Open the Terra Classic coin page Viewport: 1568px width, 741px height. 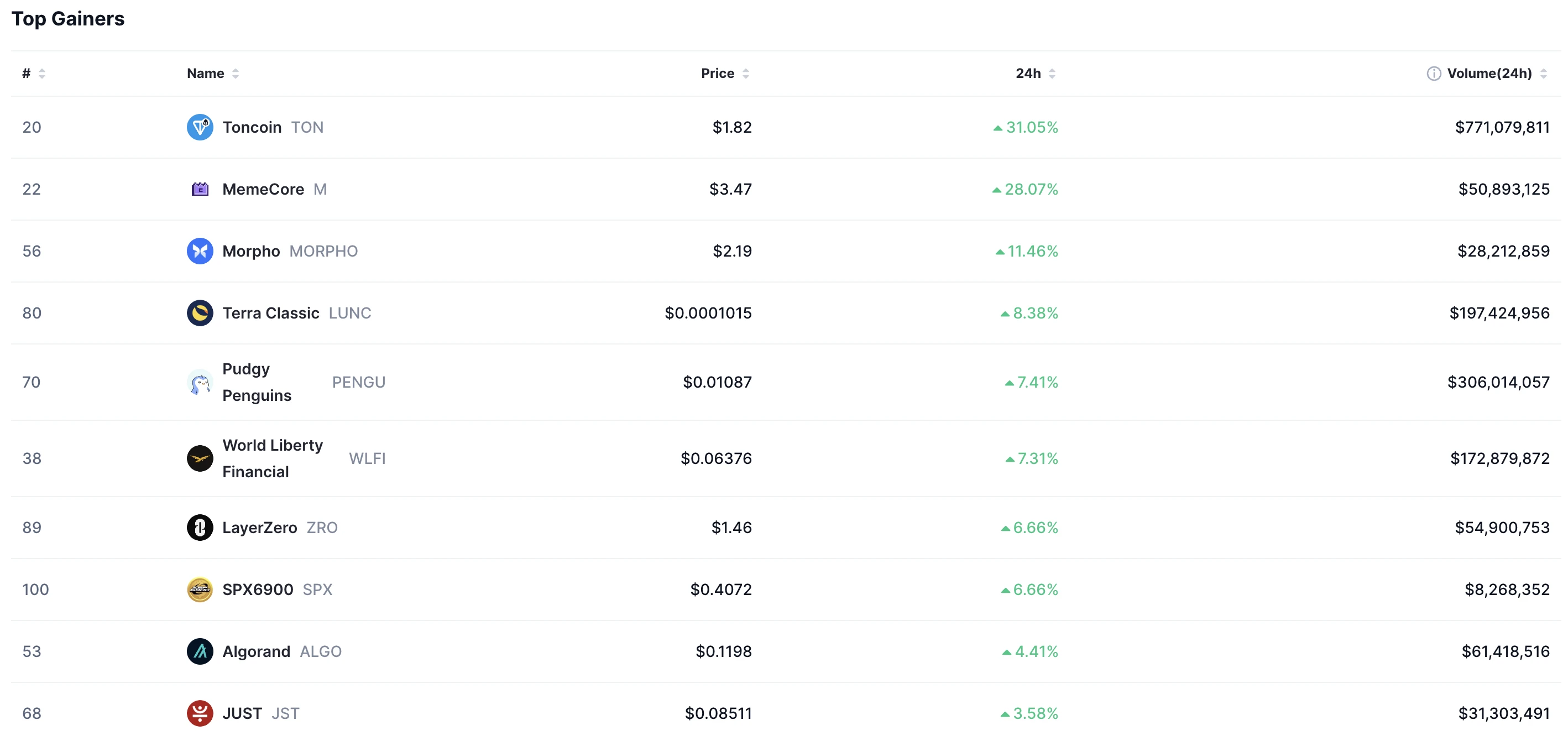click(271, 313)
